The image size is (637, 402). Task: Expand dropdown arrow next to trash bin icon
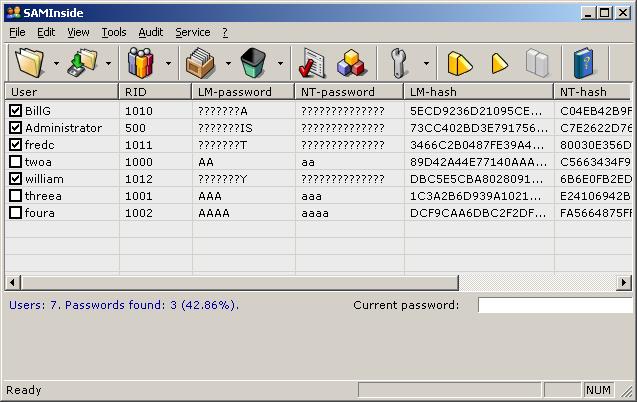280,63
